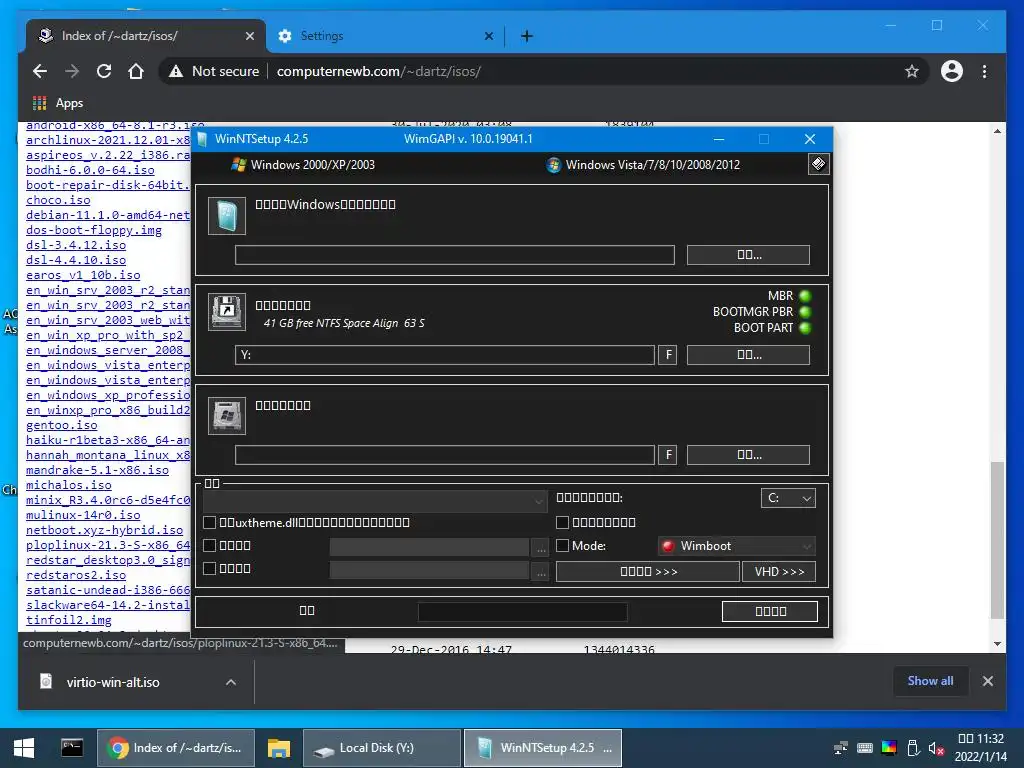The width and height of the screenshot is (1024, 768).
Task: Click the BOOTMGR PBR green status light
Action: click(x=805, y=312)
